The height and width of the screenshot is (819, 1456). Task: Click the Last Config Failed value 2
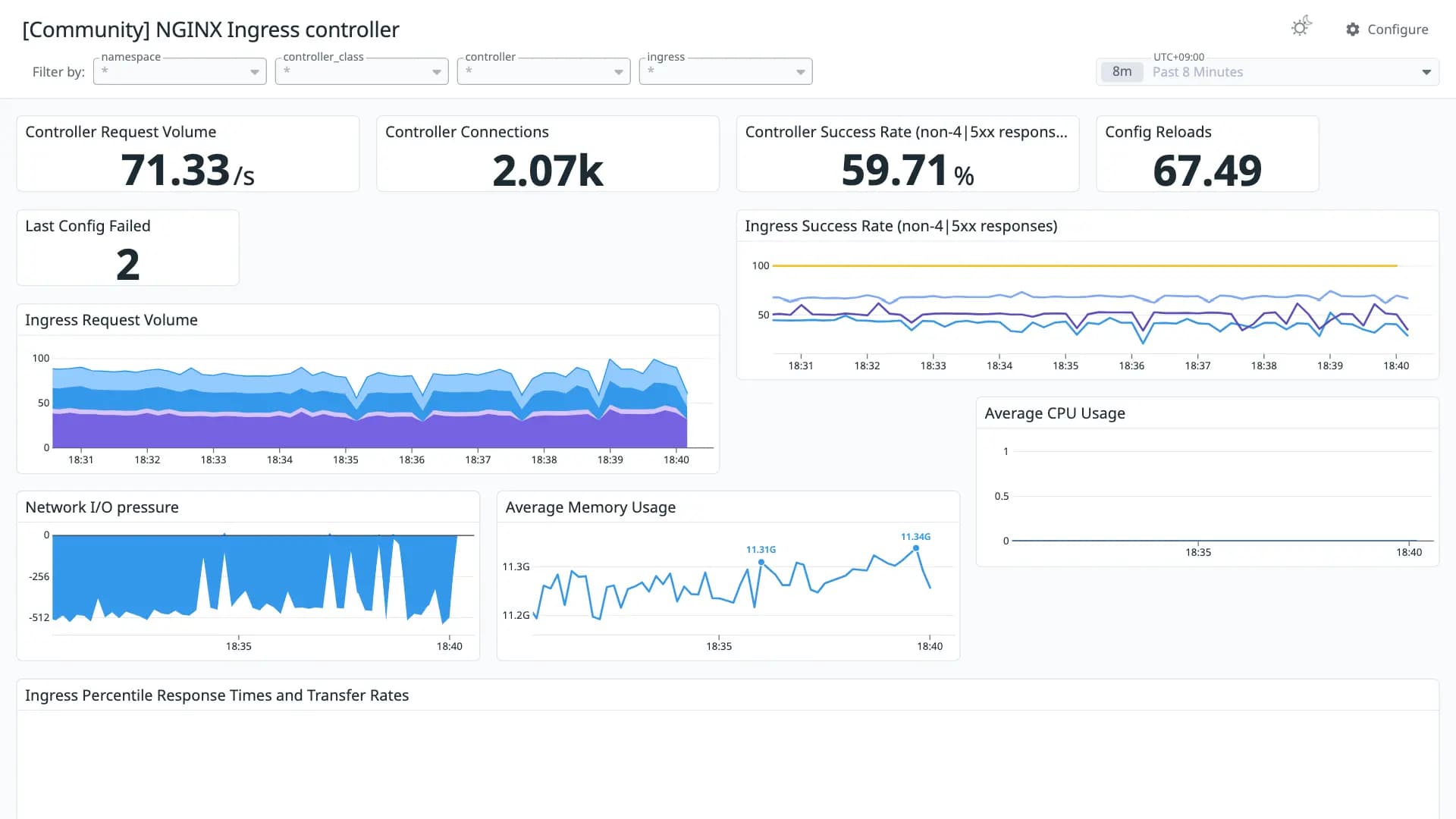(x=127, y=265)
